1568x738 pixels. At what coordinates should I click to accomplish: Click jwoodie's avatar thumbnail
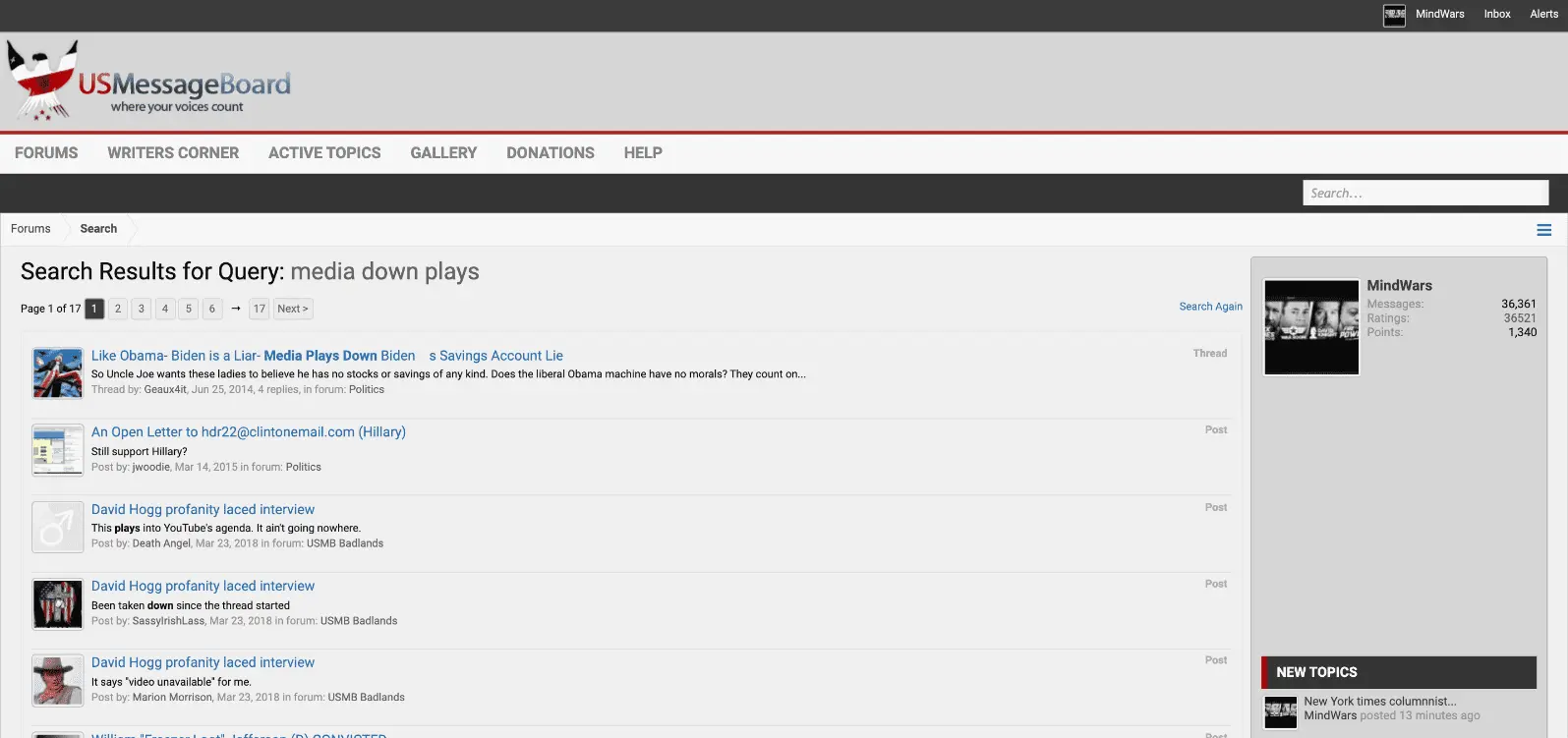pyautogui.click(x=58, y=450)
